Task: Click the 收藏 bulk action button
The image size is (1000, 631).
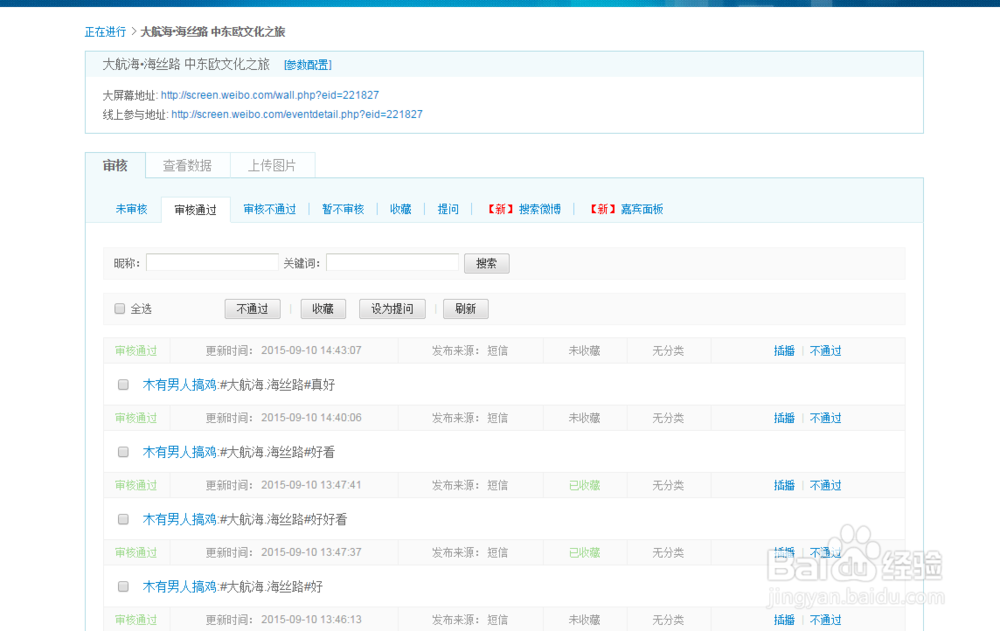Action: coord(323,309)
